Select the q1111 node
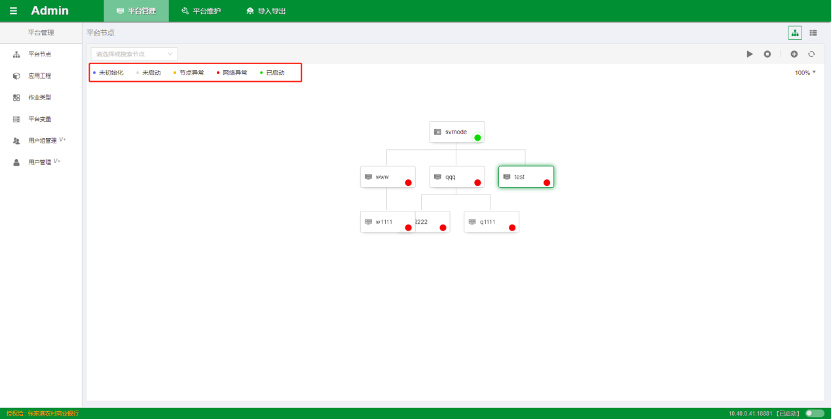The height and width of the screenshot is (420, 832). pyautogui.click(x=491, y=222)
